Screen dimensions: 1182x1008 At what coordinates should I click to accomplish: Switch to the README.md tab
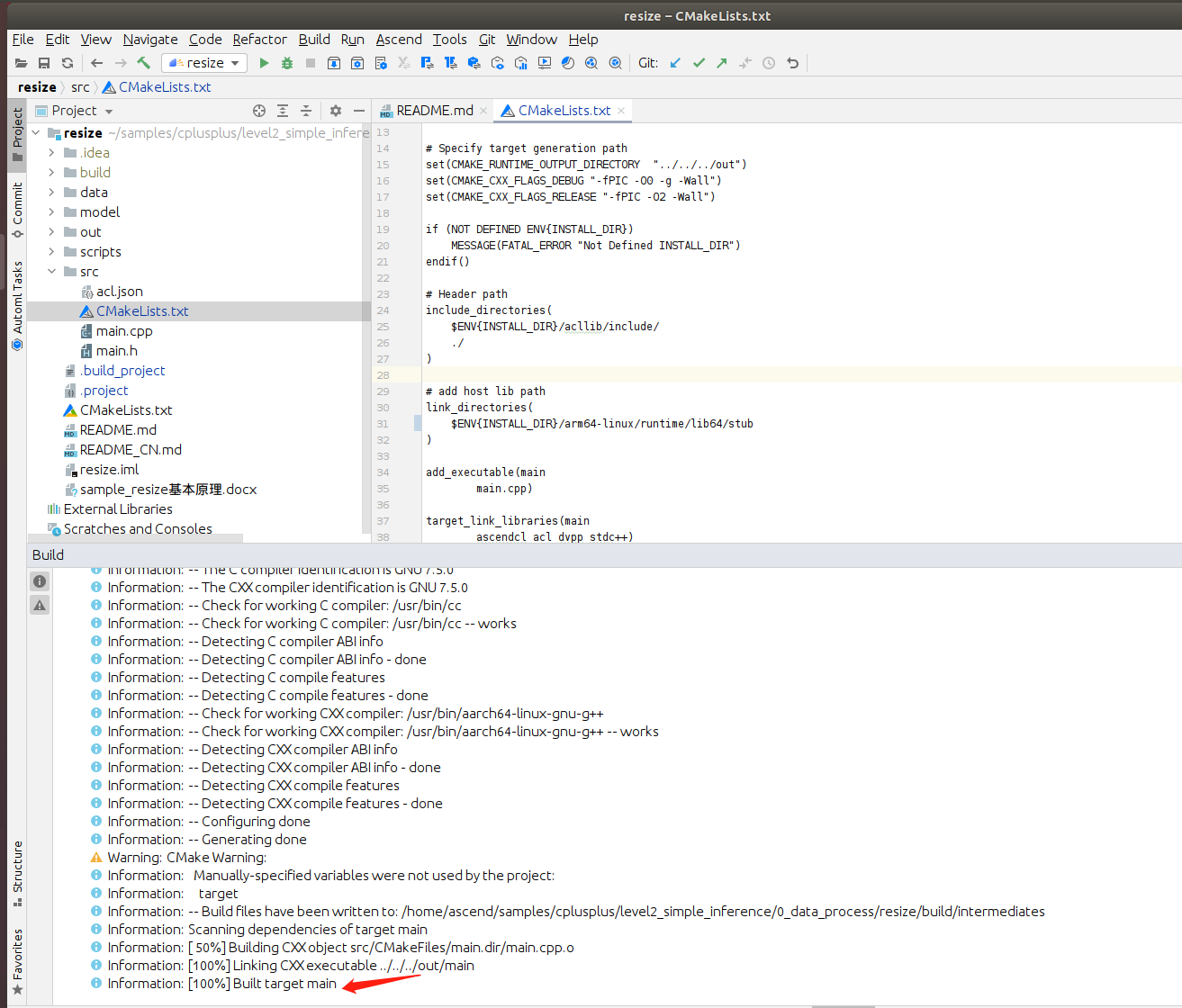[x=434, y=111]
